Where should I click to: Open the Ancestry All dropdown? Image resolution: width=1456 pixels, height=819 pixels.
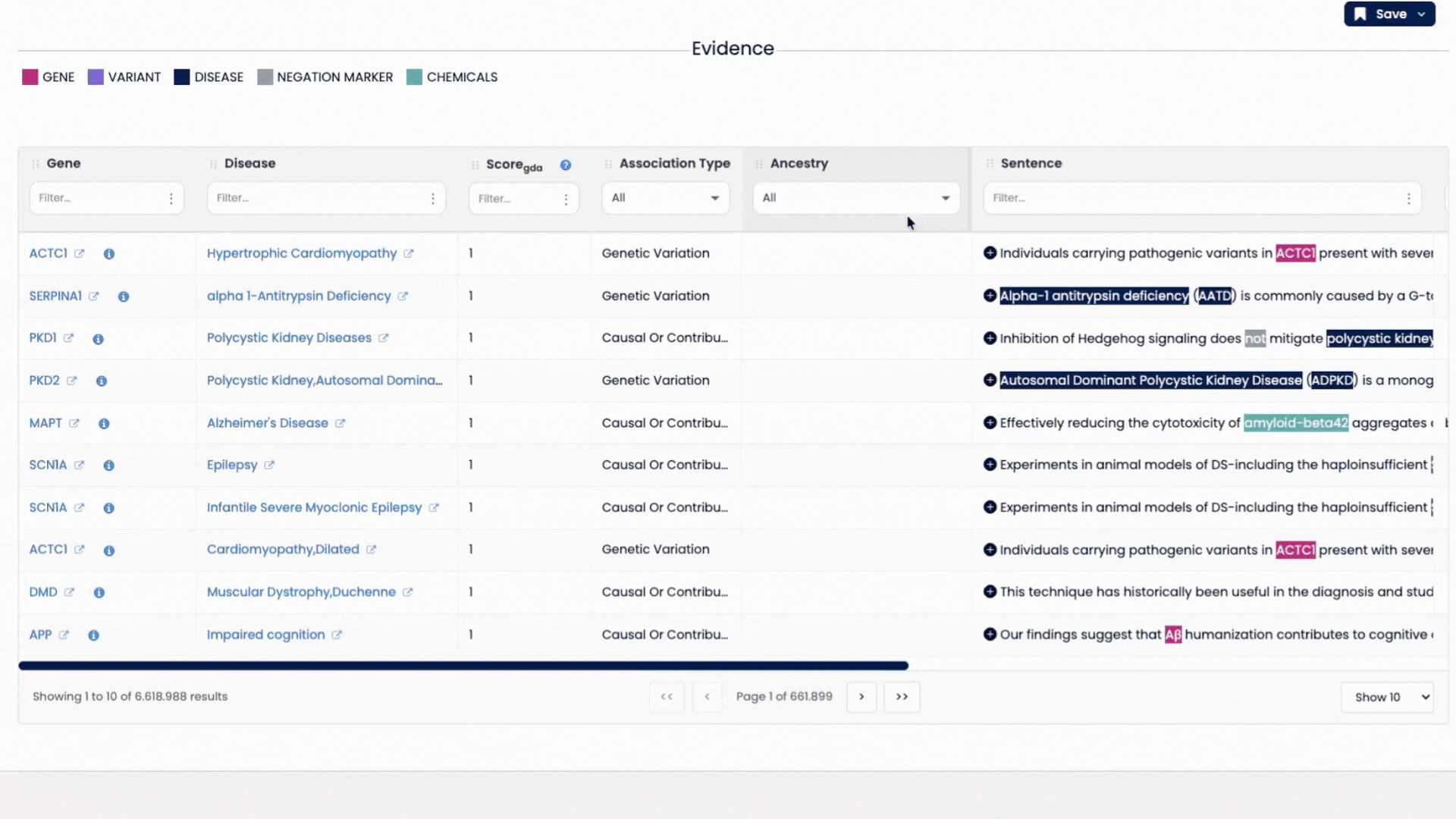[855, 198]
